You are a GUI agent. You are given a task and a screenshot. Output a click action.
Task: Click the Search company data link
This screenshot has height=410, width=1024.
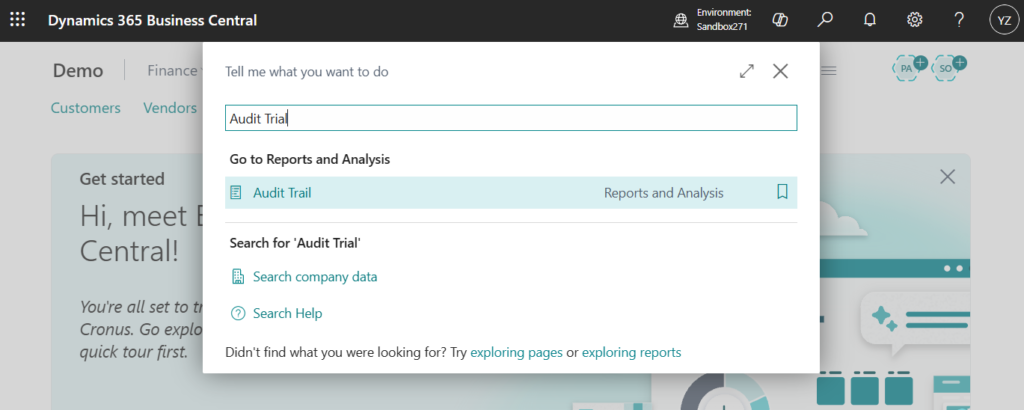pos(315,277)
